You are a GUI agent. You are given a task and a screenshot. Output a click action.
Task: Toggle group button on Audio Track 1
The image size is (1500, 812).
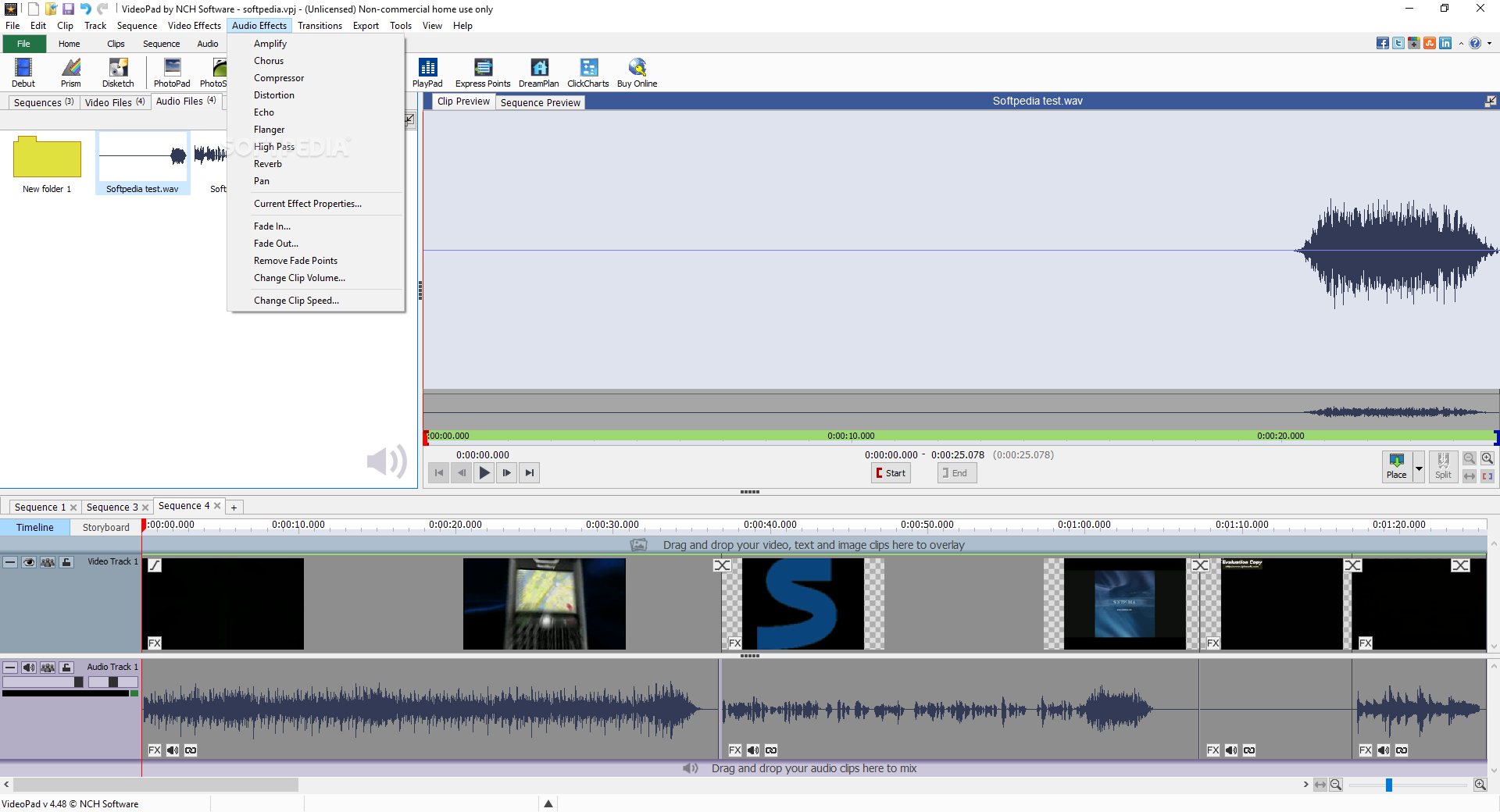(48, 668)
